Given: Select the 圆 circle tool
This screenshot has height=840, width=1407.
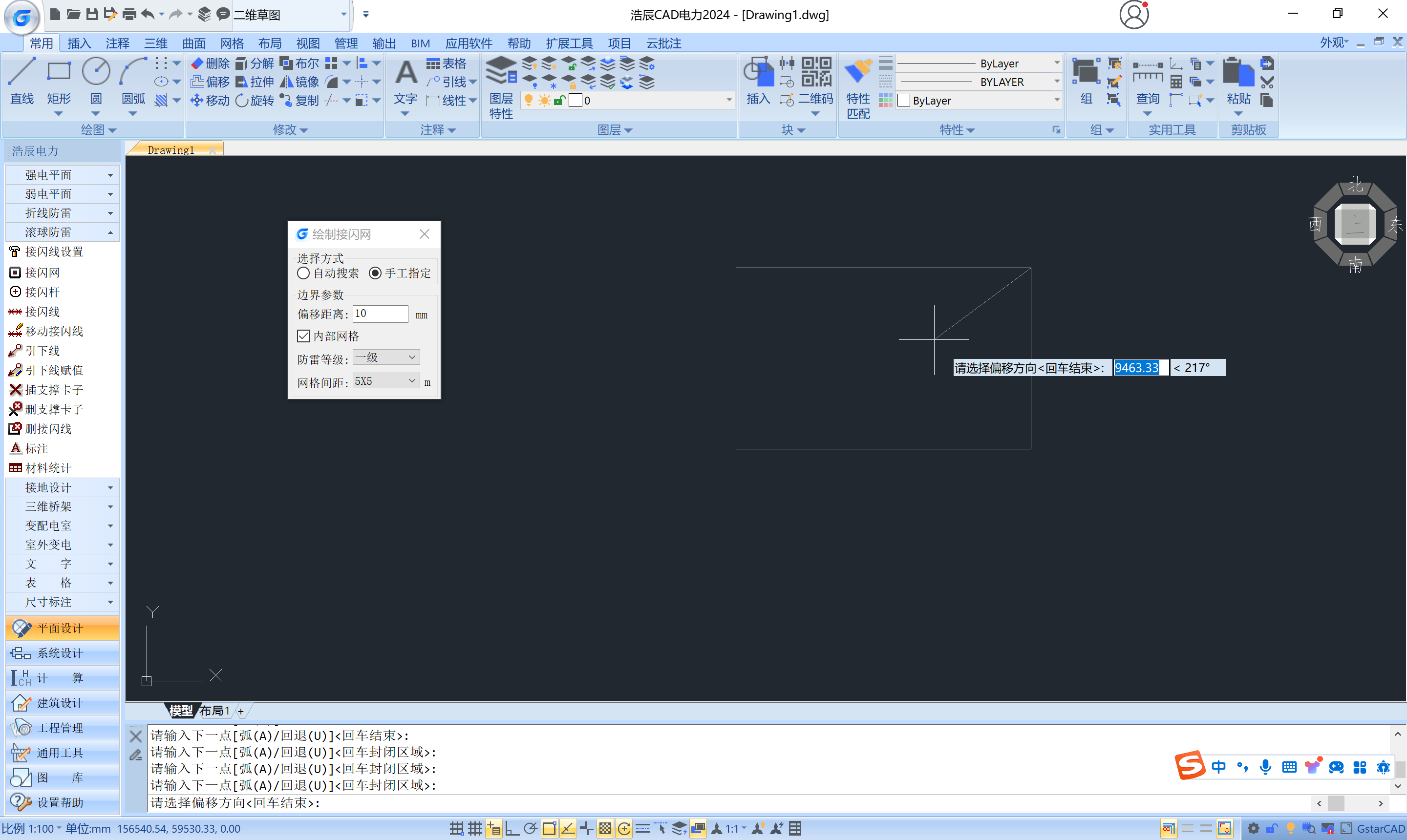Looking at the screenshot, I should coord(96,72).
